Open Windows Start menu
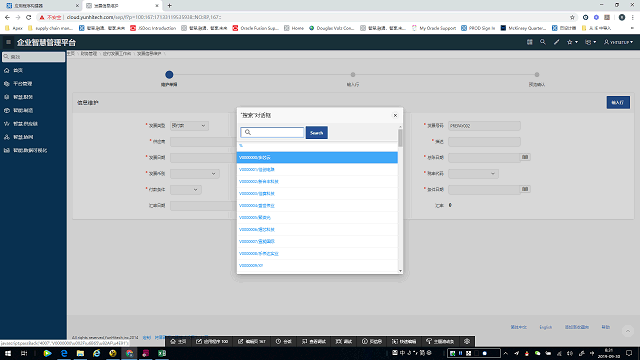This screenshot has height=360, width=640. (x=8, y=353)
